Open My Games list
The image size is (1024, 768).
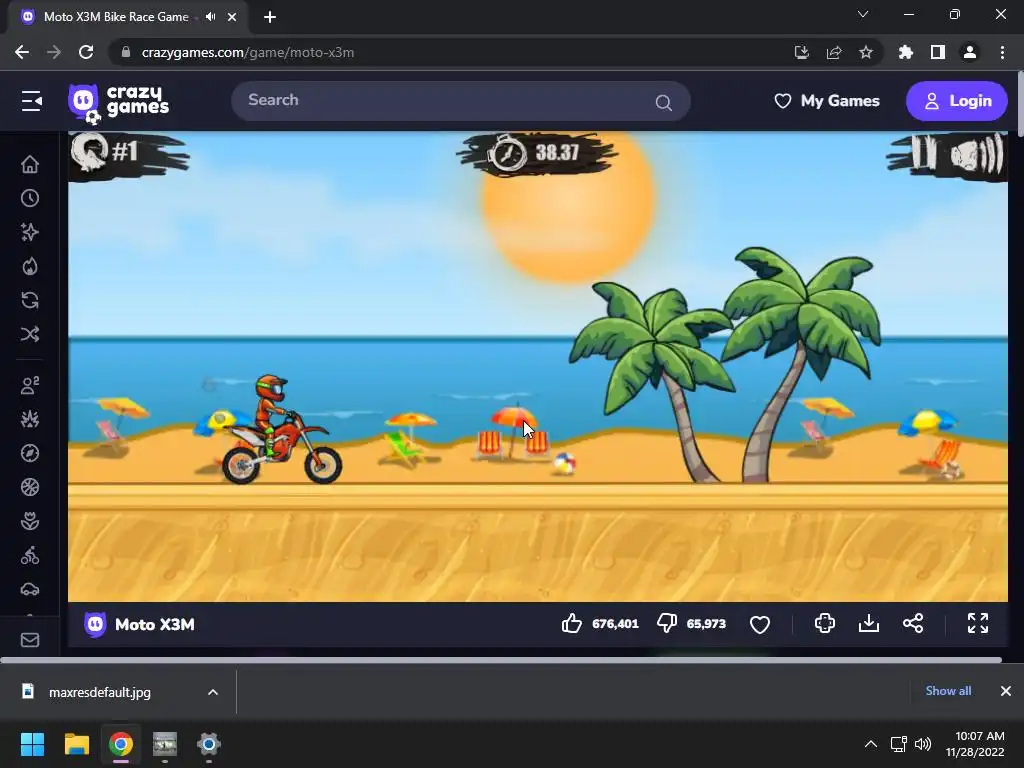point(827,101)
